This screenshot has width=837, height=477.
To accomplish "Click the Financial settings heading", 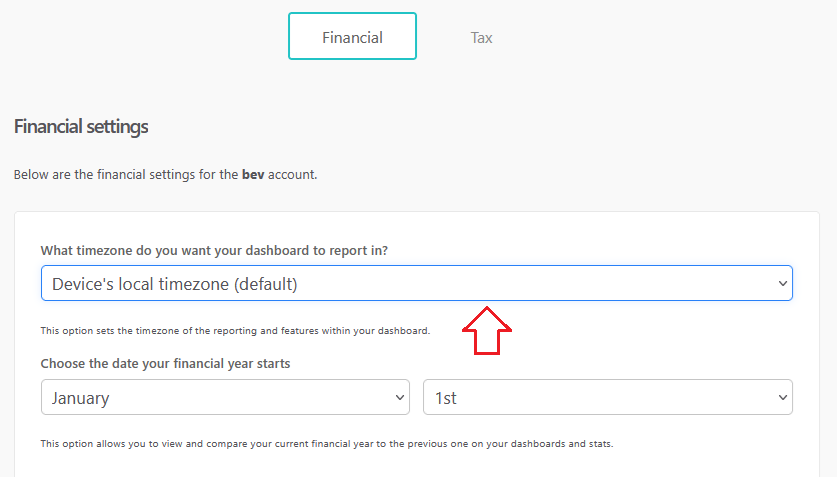I will point(81,127).
